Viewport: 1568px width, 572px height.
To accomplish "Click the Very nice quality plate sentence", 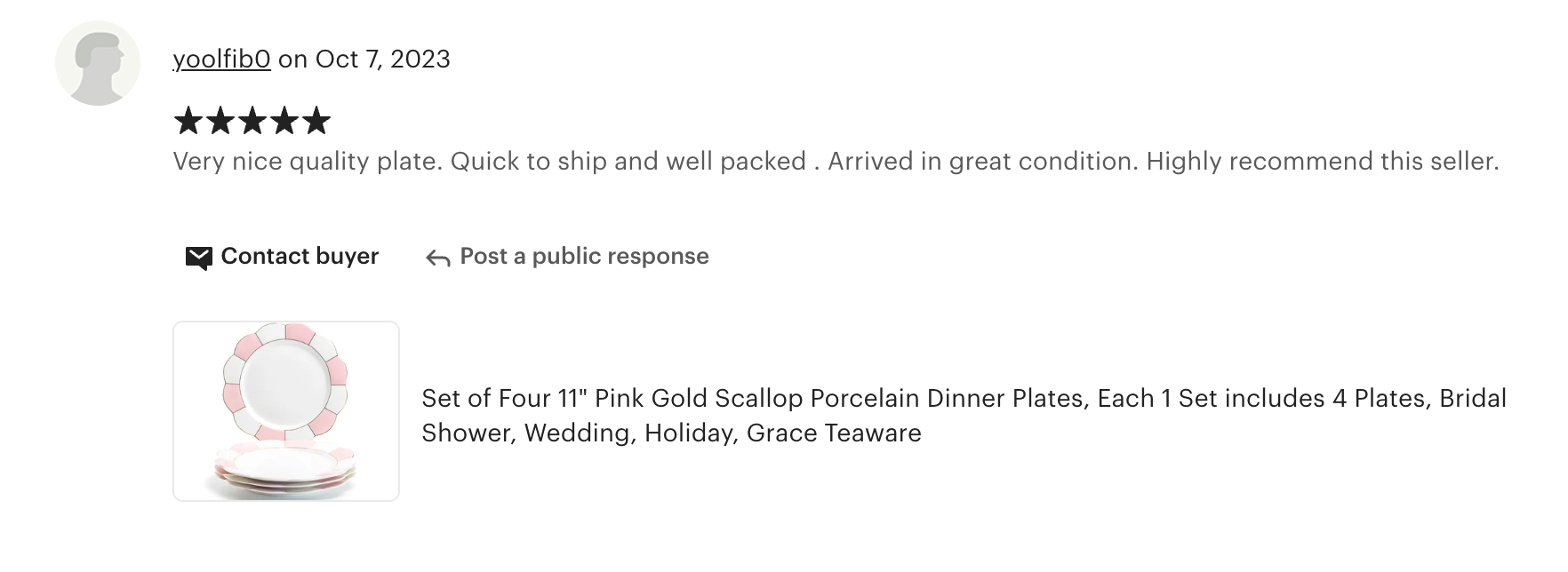I will tap(308, 162).
